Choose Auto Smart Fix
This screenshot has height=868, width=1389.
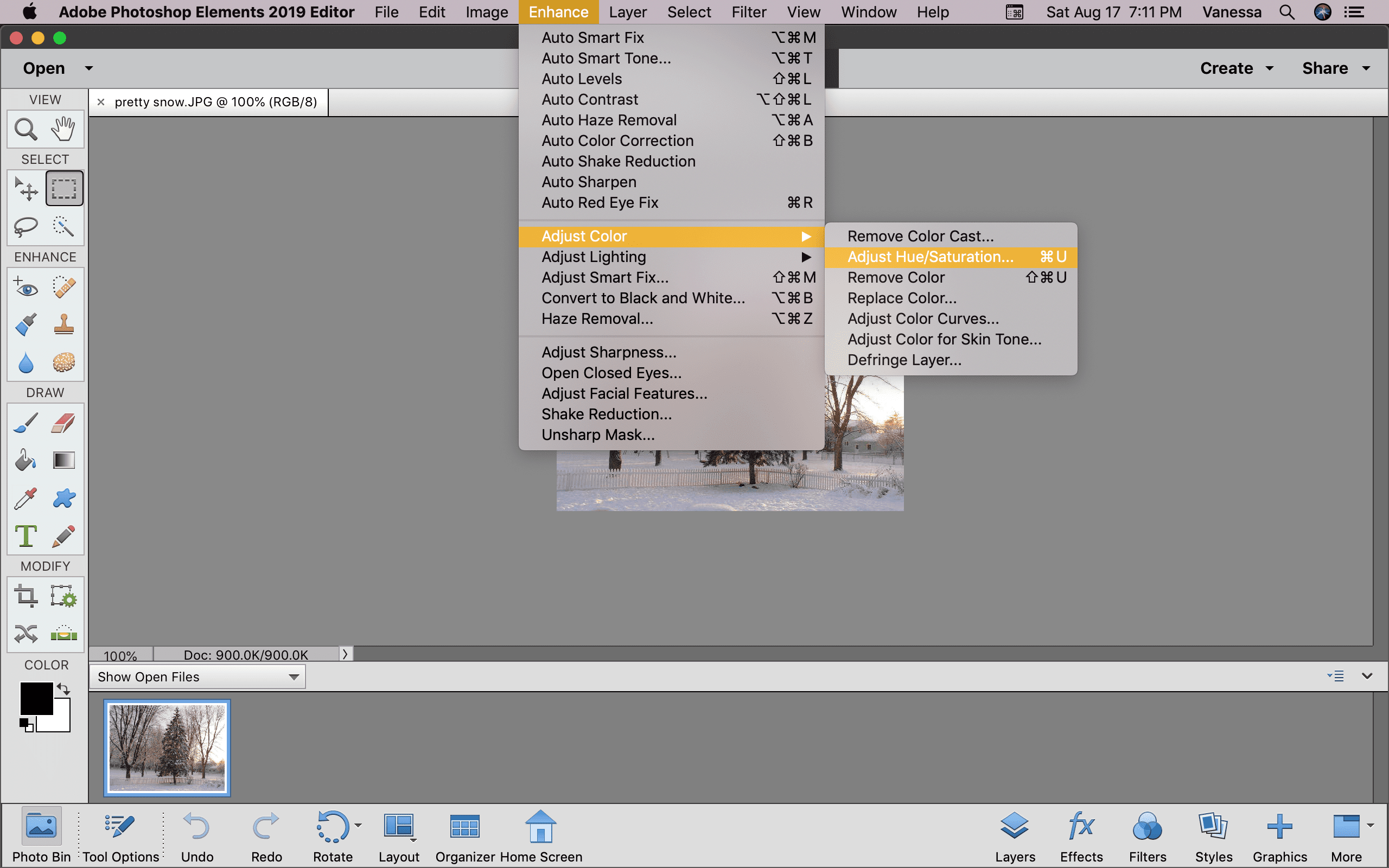click(672, 37)
